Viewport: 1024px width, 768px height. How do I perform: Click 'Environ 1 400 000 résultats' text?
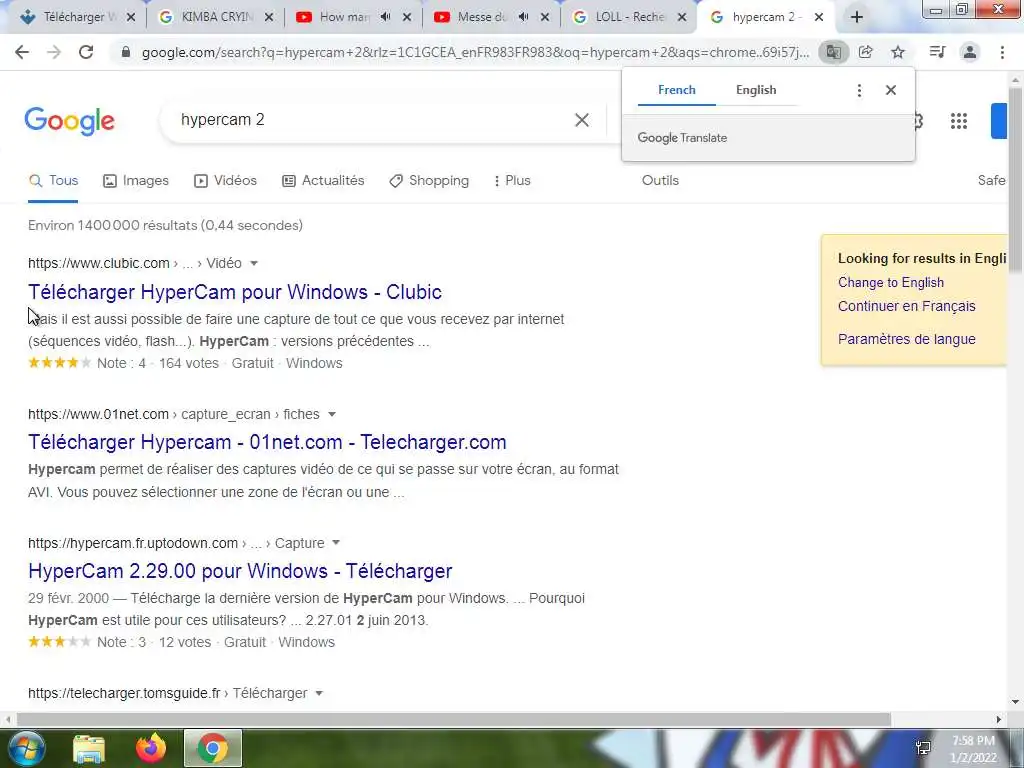[165, 225]
